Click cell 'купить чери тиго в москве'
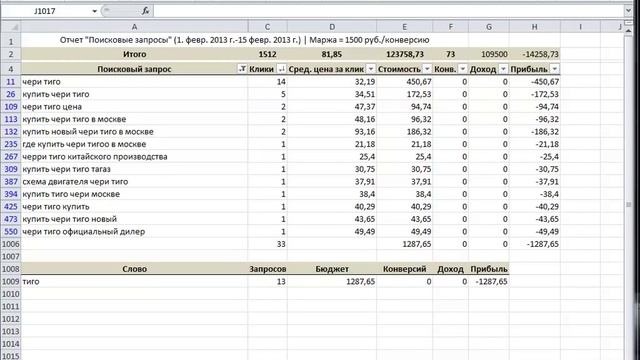The height and width of the screenshot is (360, 640). 134,119
